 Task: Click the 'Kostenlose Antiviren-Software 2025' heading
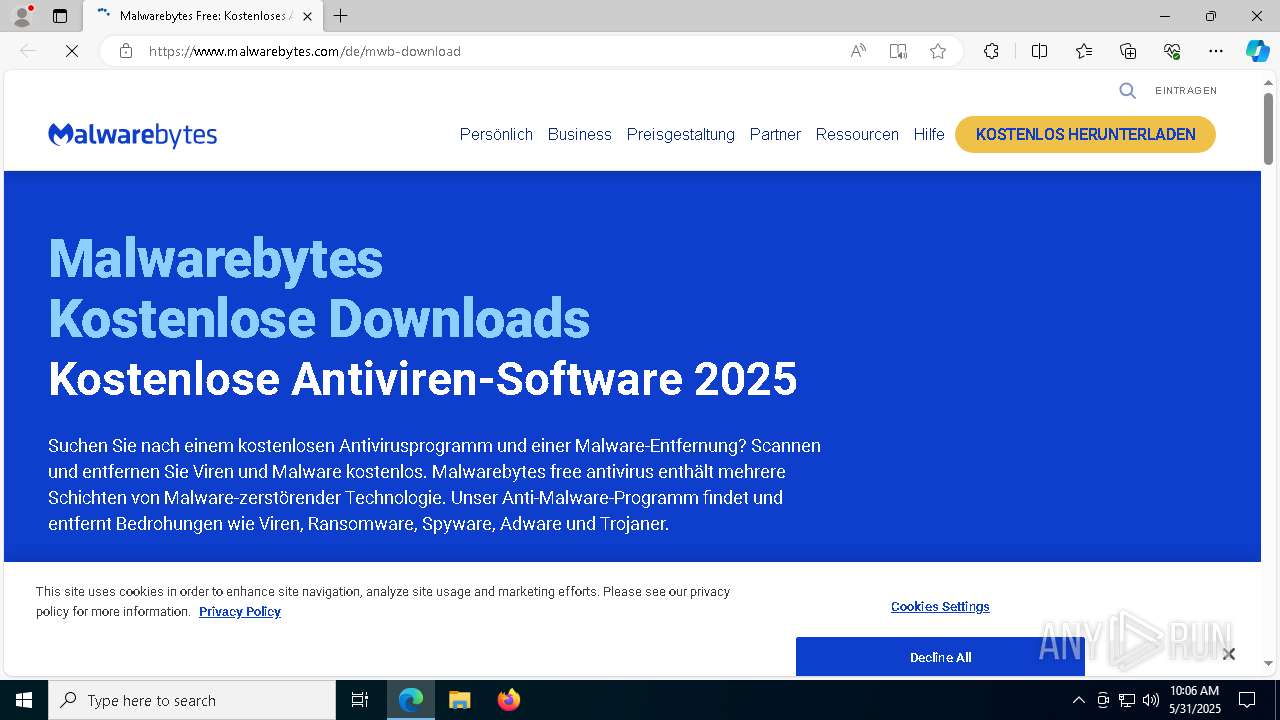(x=423, y=379)
